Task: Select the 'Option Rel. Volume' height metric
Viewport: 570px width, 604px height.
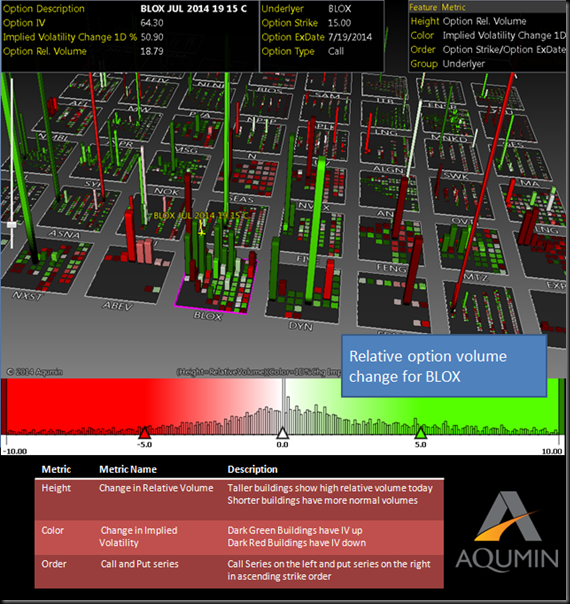Action: (x=484, y=21)
